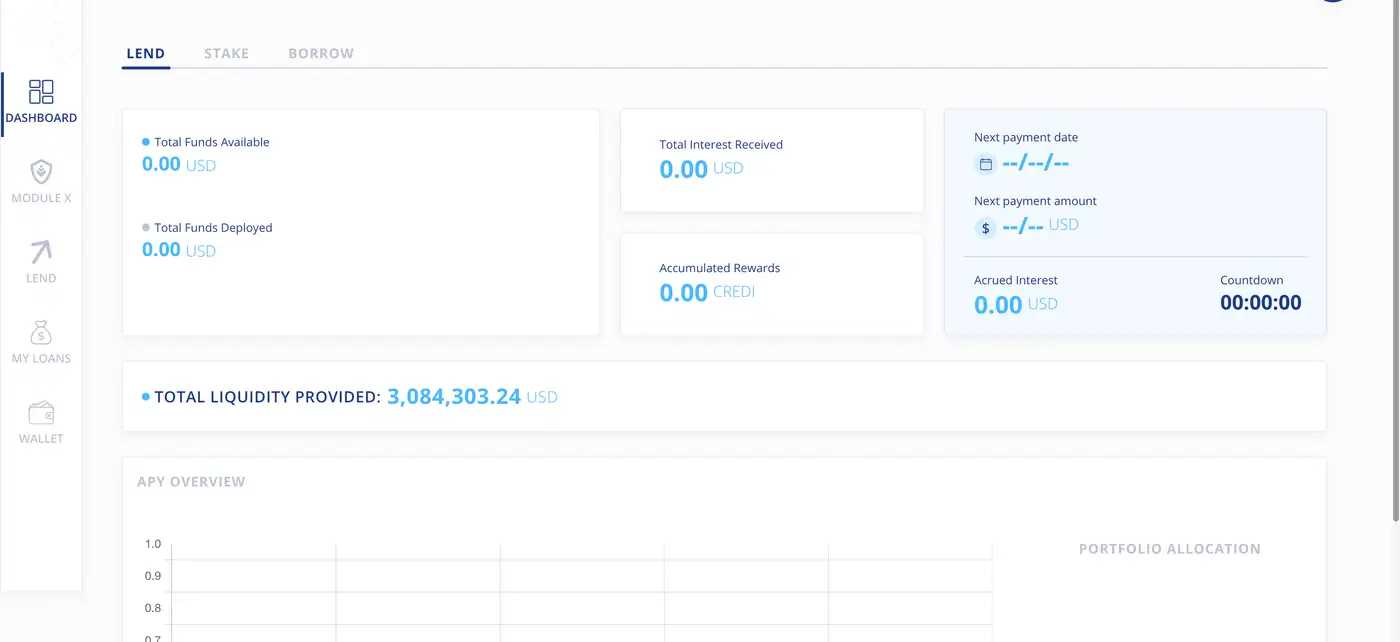Select the Lend tab
Viewport: 1400px width, 642px height.
coord(146,54)
